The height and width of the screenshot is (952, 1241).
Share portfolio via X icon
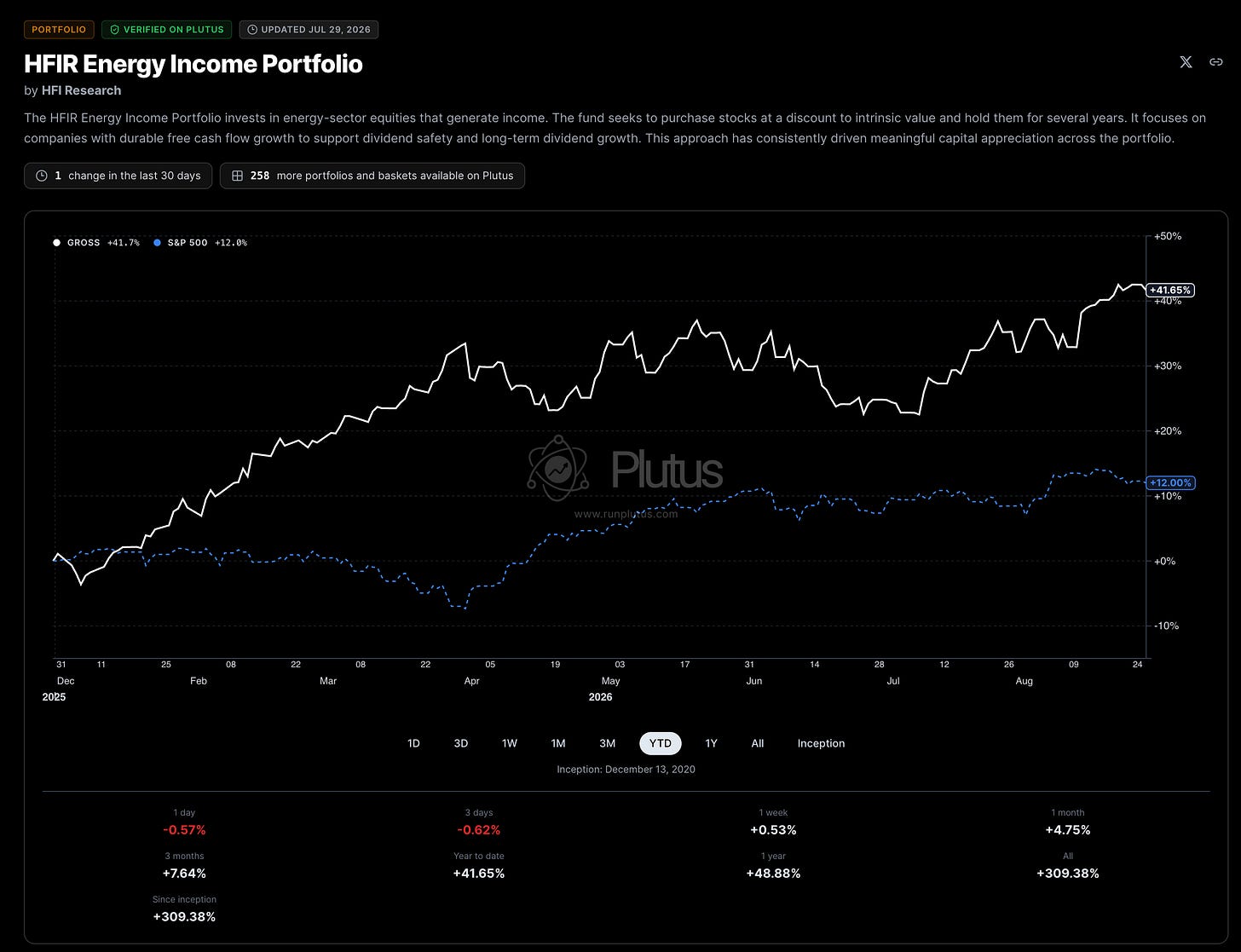click(x=1186, y=62)
